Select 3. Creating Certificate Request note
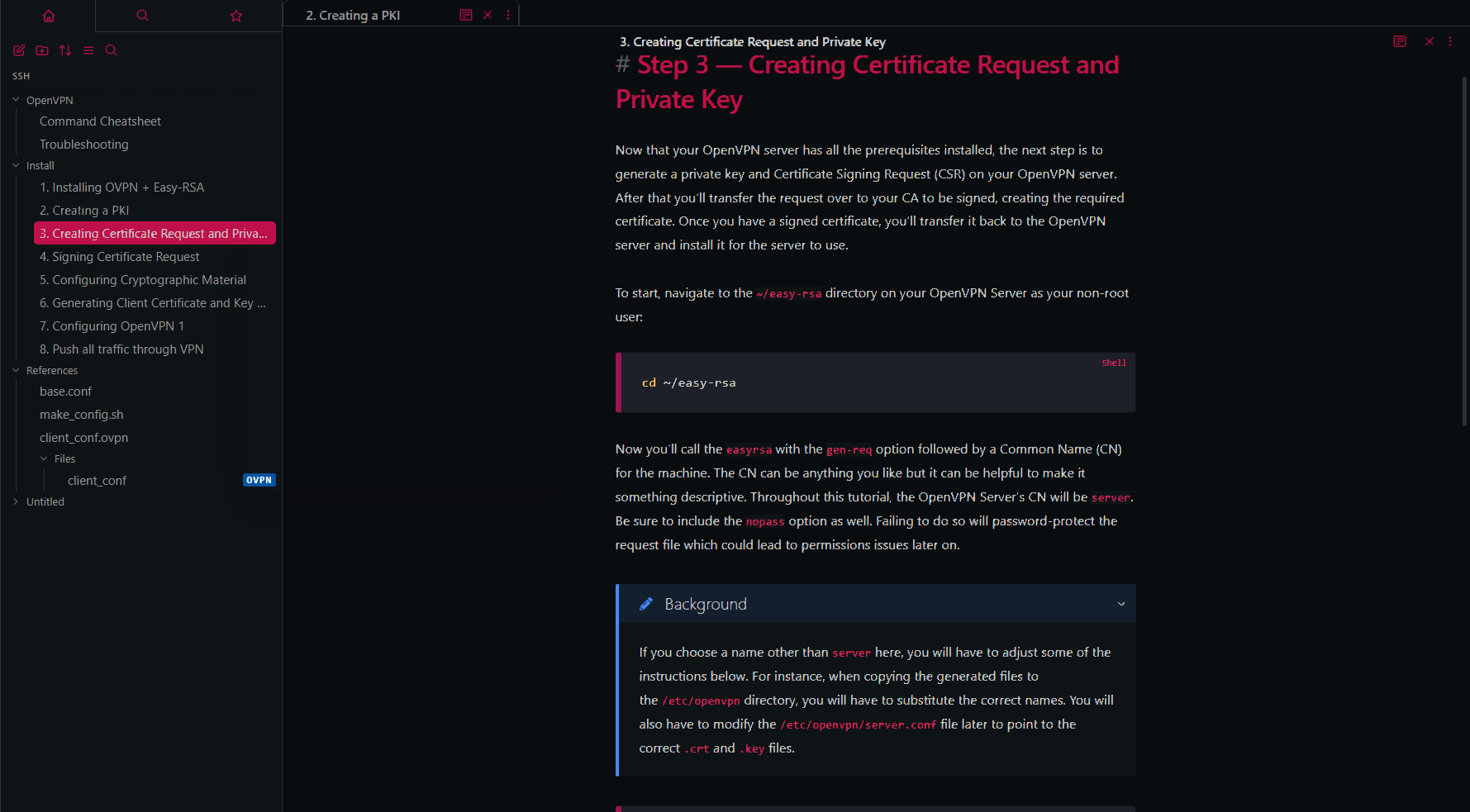The width and height of the screenshot is (1470, 812). [155, 234]
